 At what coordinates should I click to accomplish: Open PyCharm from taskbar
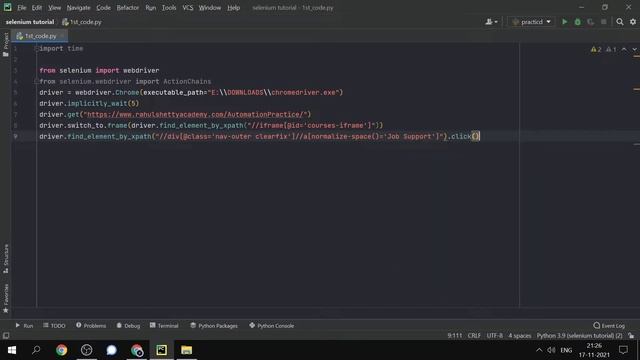click(x=162, y=350)
